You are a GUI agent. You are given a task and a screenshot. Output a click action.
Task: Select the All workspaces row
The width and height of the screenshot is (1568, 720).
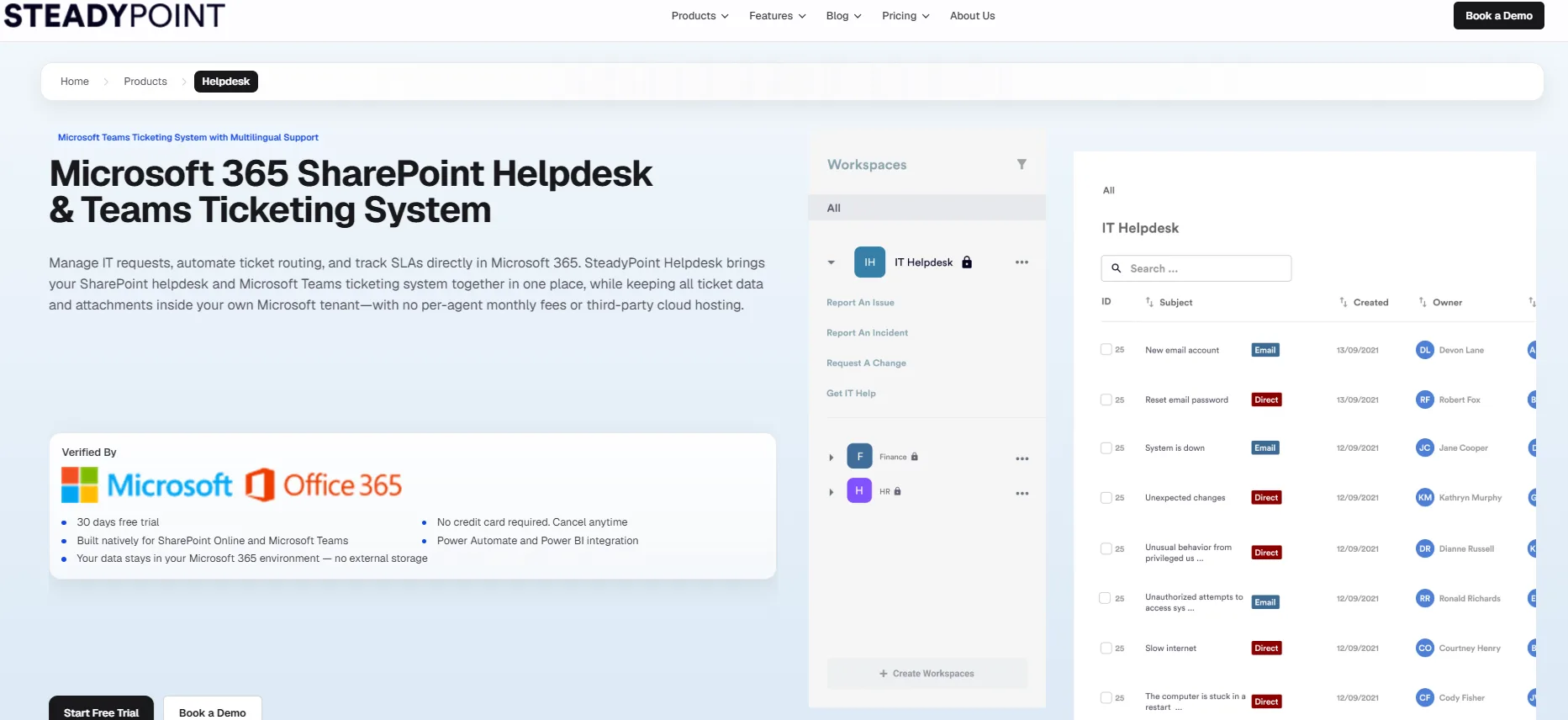pyautogui.click(x=927, y=208)
